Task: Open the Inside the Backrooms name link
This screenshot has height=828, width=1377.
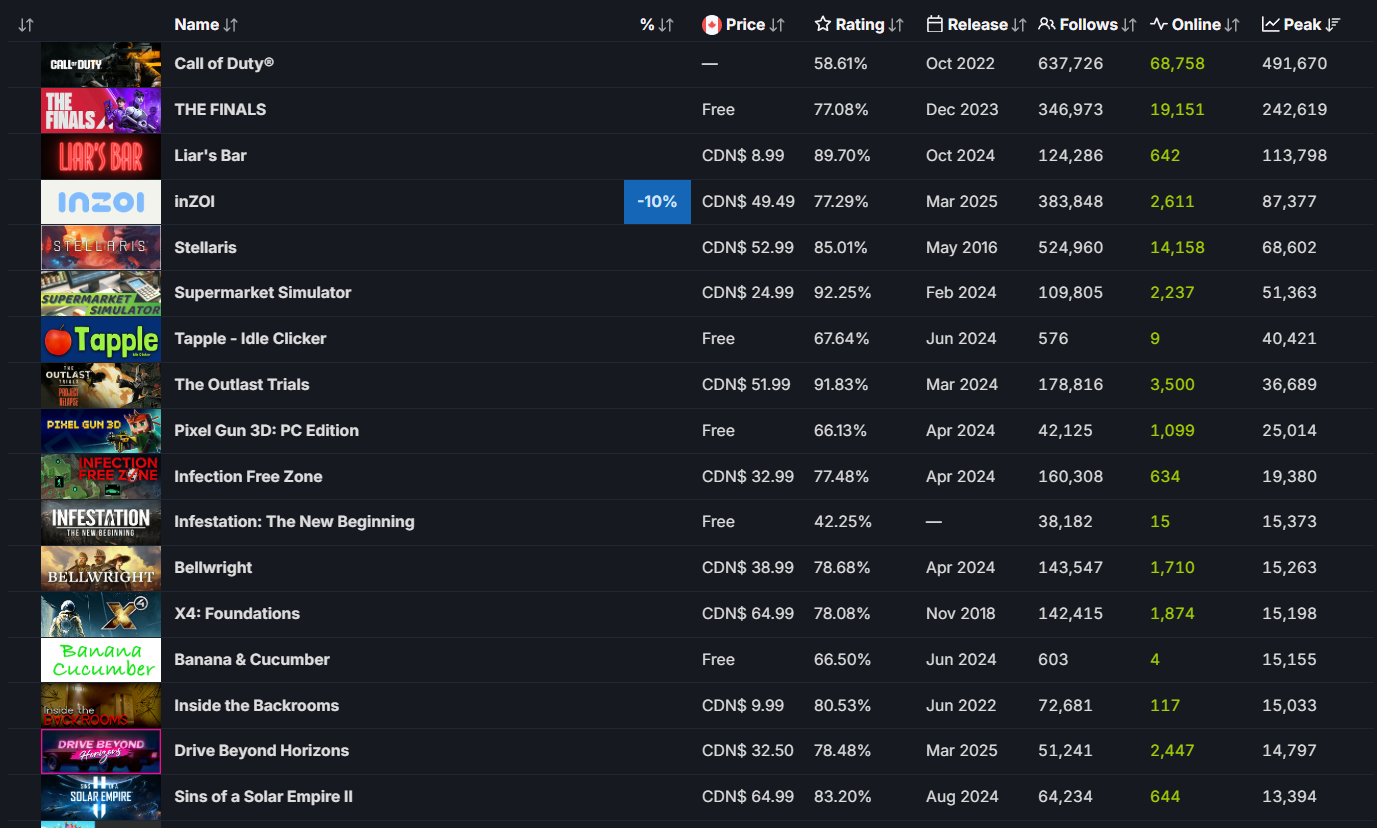Action: (256, 706)
